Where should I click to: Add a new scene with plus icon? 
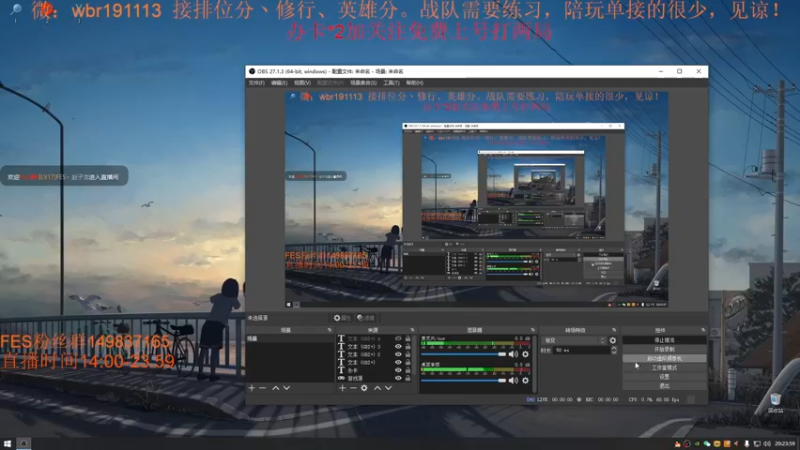coord(252,388)
